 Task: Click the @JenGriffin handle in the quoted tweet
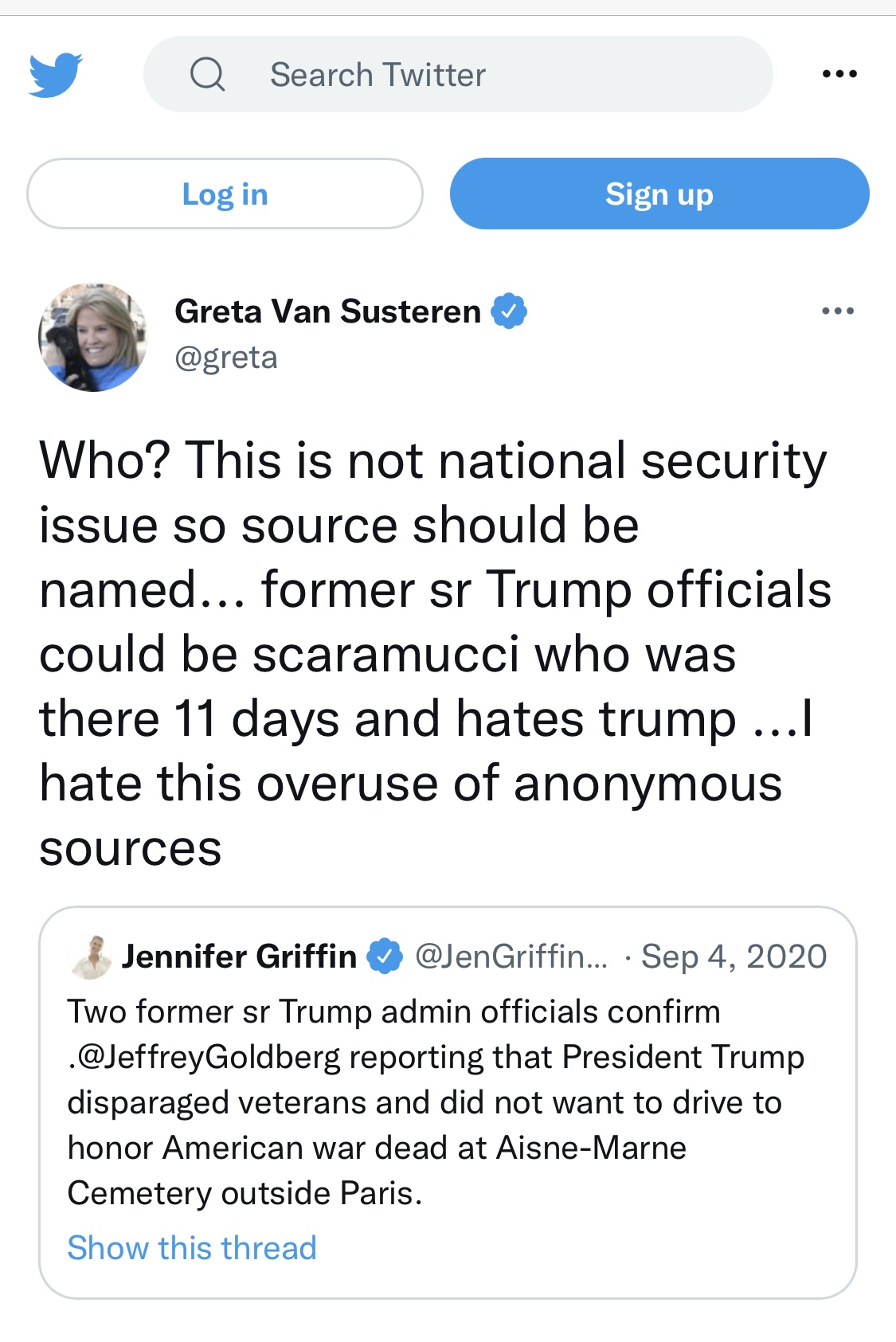[511, 956]
